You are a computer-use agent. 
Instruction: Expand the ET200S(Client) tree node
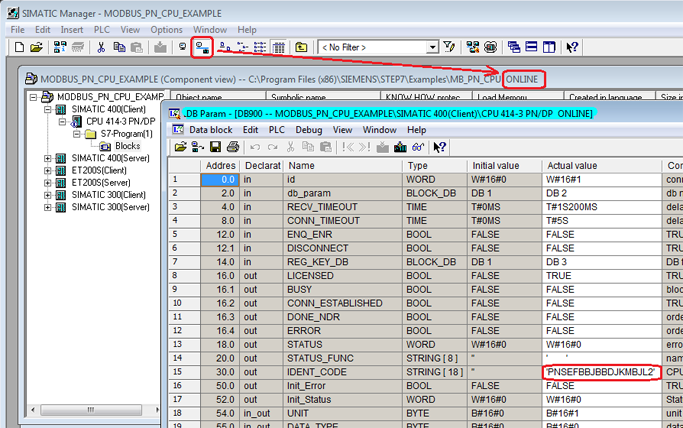(48, 170)
